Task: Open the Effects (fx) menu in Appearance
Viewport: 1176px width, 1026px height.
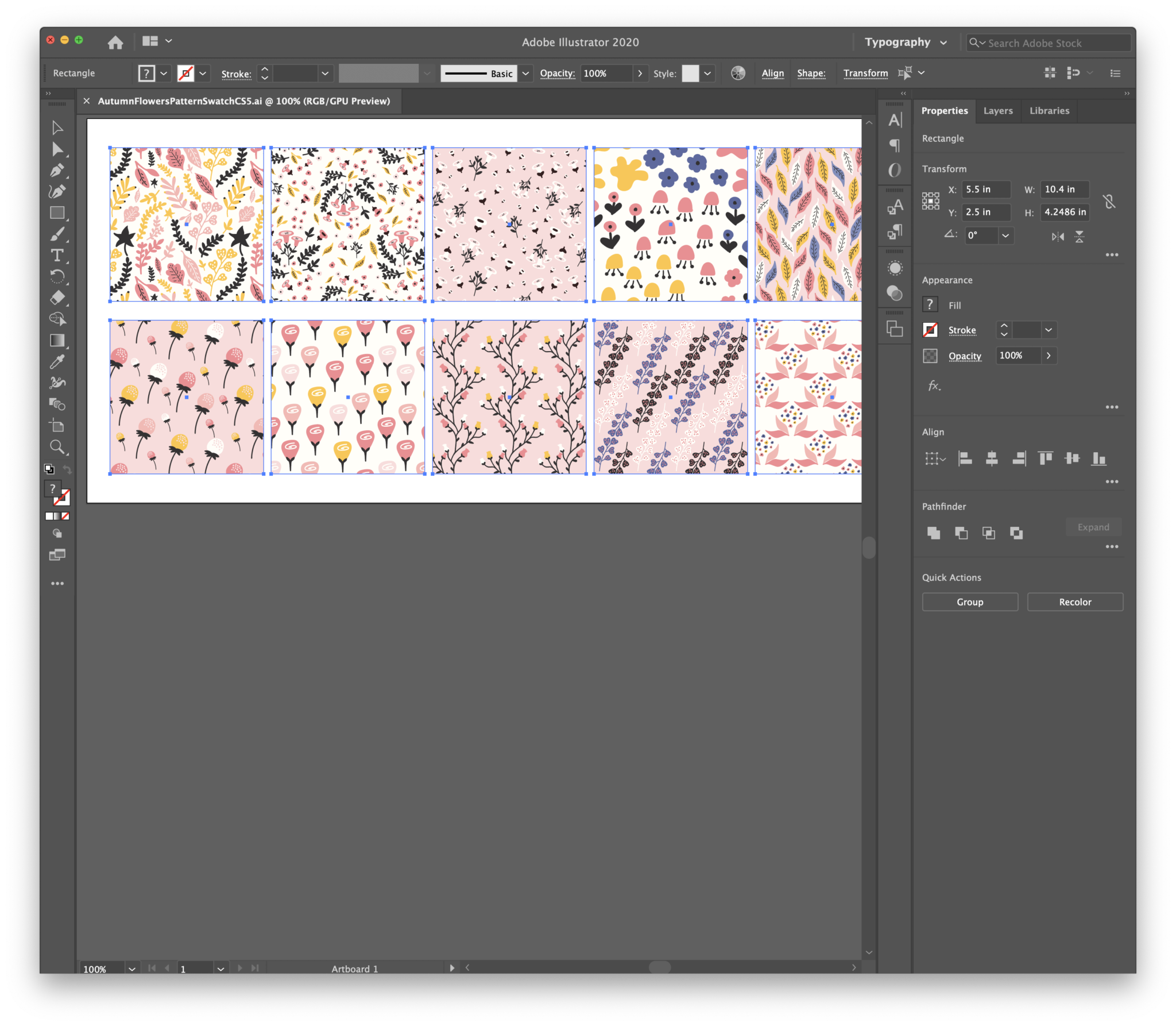Action: 933,386
